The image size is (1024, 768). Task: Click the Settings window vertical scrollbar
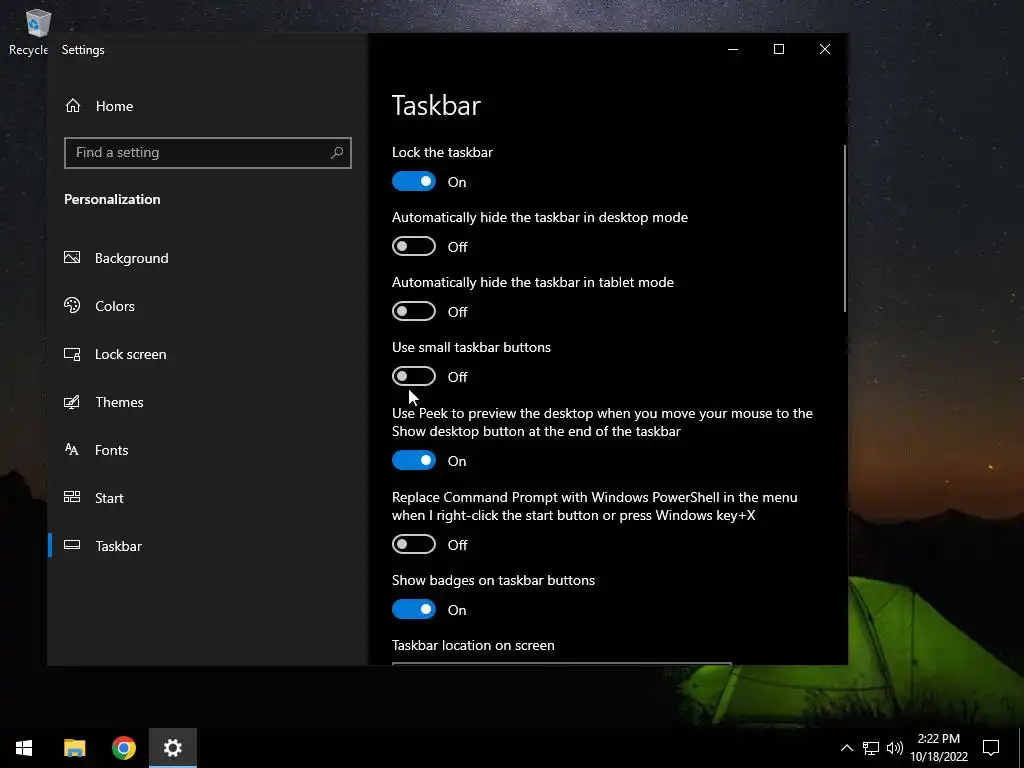[844, 228]
